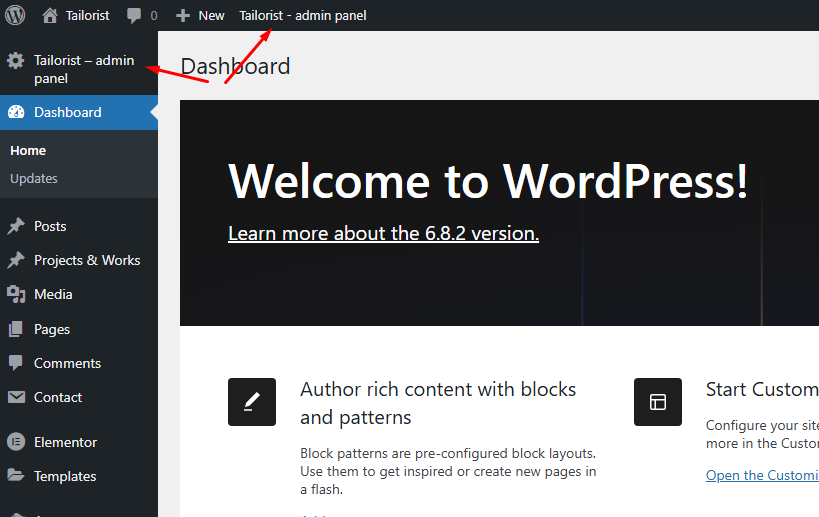Viewport: 819px width, 517px height.
Task: Open the Media menu
Action: [53, 294]
